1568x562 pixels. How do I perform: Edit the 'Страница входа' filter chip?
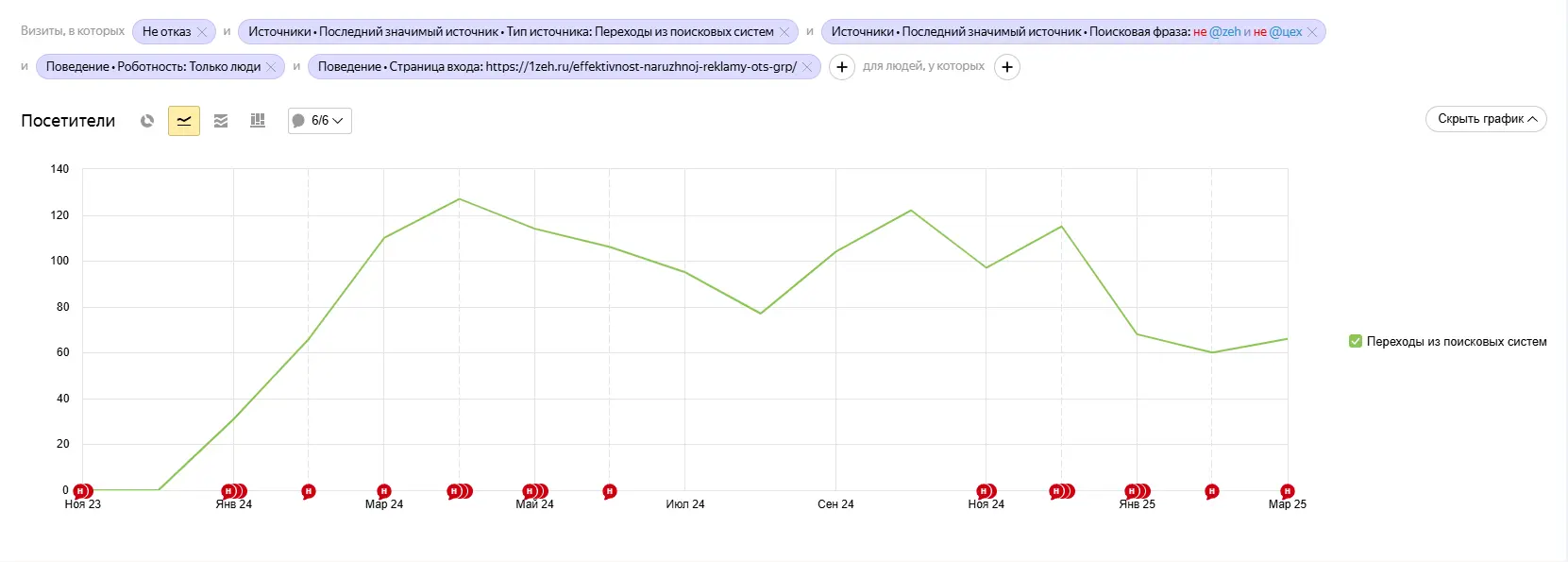[556, 67]
